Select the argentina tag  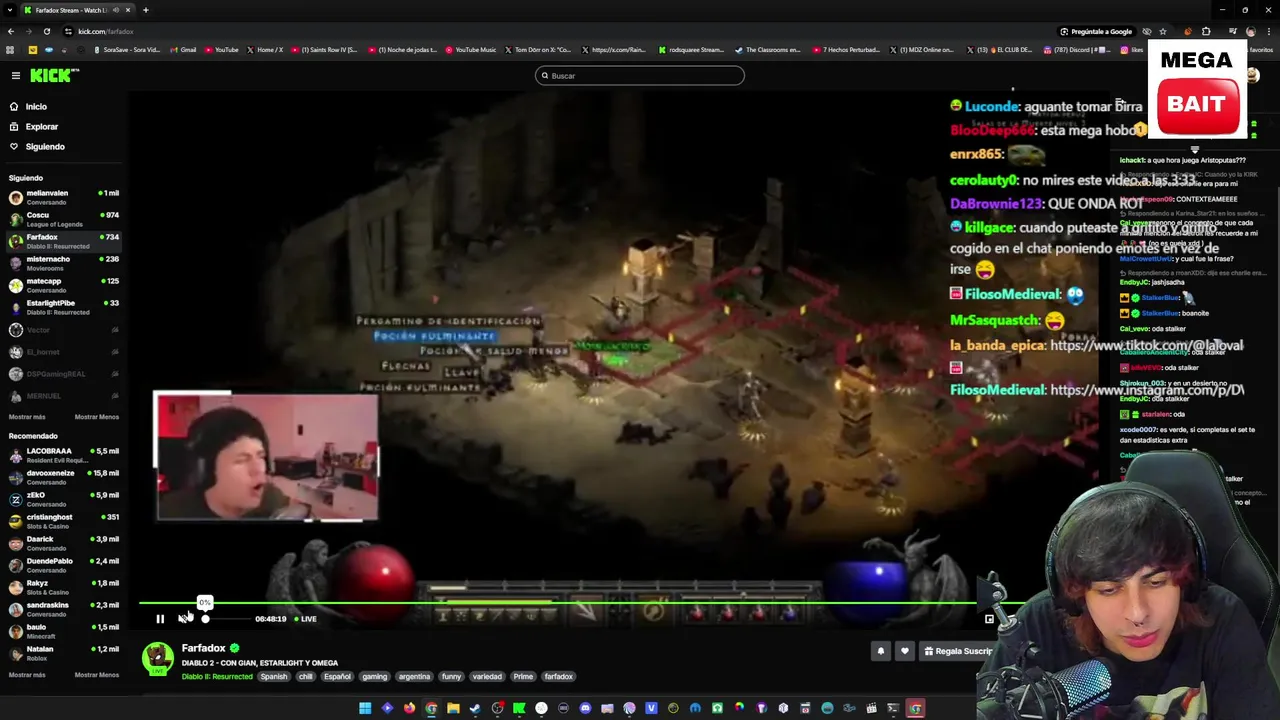[x=414, y=677]
